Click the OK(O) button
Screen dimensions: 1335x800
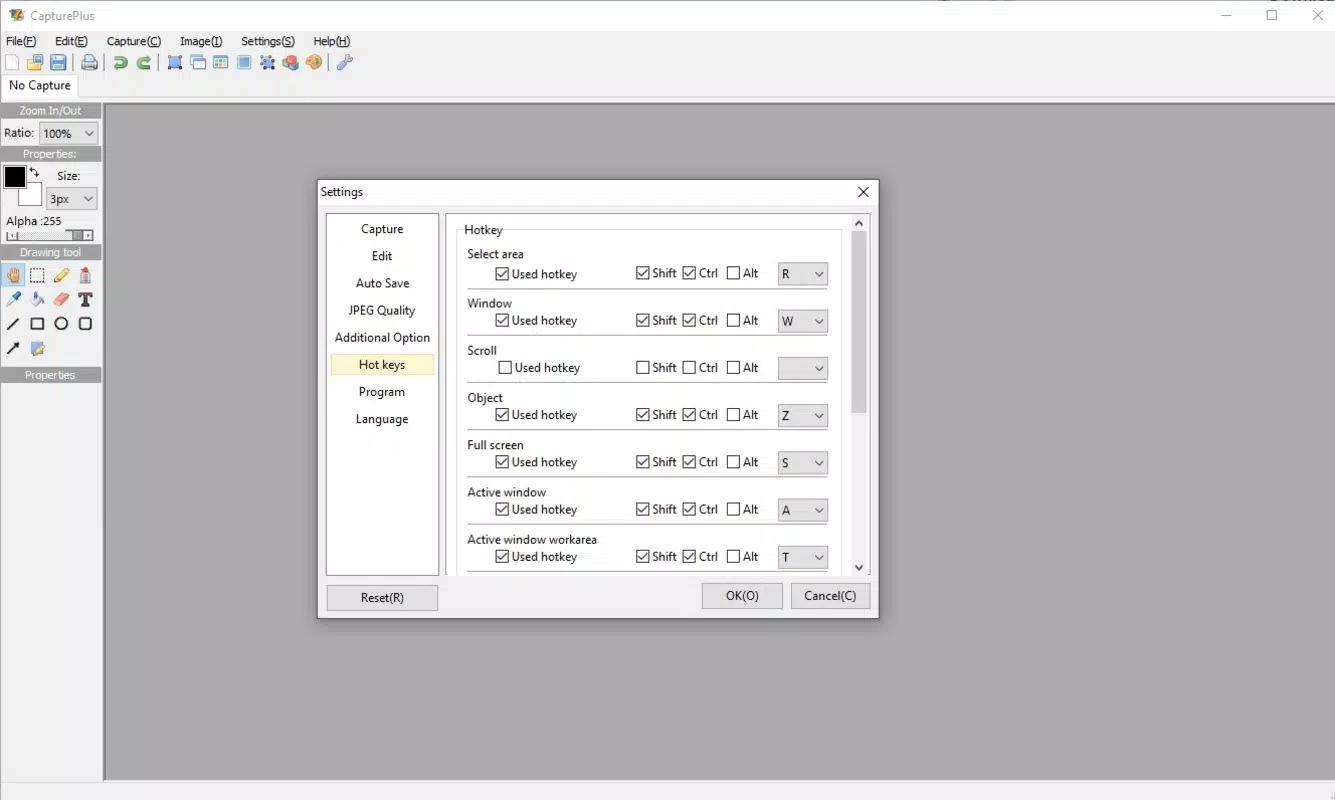(x=742, y=596)
